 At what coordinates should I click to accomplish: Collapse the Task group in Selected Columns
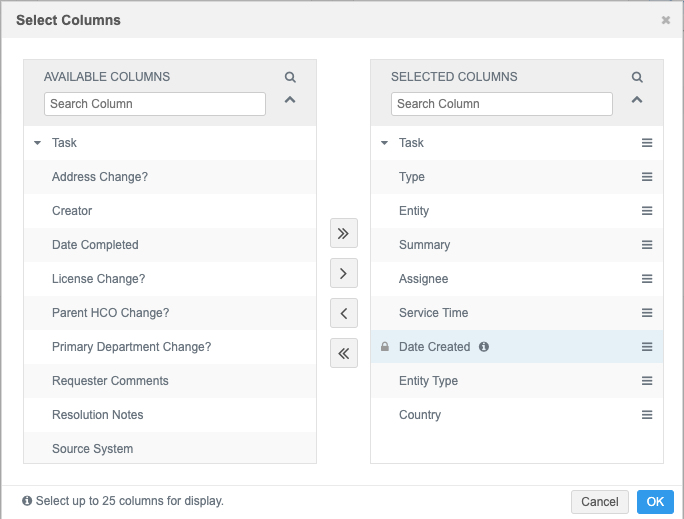[x=385, y=143]
